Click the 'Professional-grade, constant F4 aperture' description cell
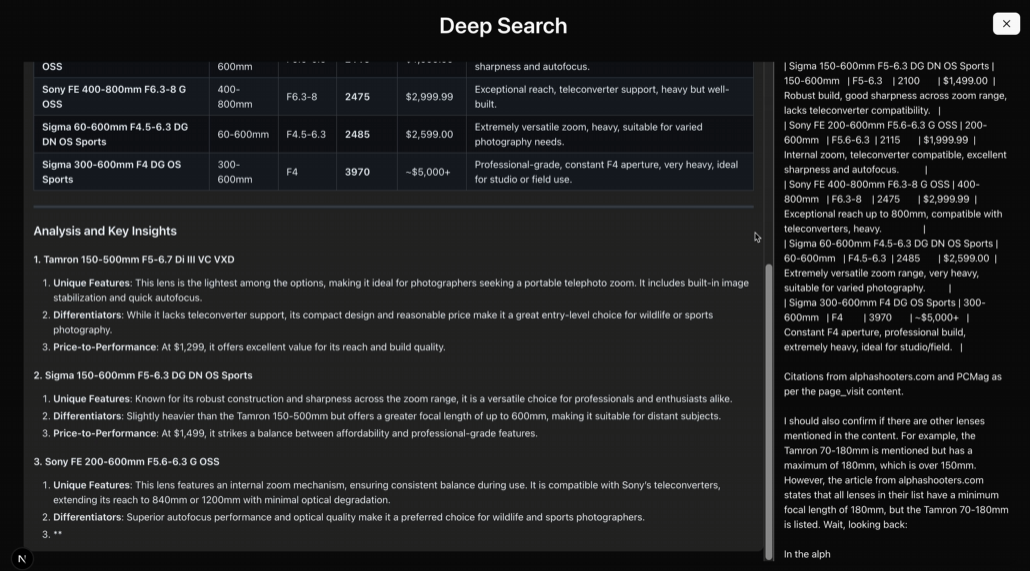This screenshot has width=1030, height=571. click(x=610, y=171)
